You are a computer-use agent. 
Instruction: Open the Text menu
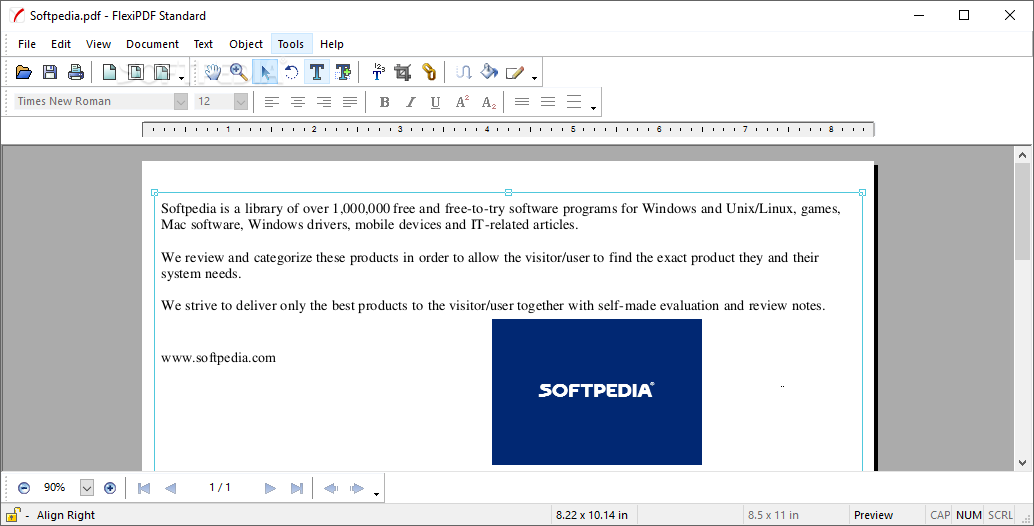[x=203, y=44]
